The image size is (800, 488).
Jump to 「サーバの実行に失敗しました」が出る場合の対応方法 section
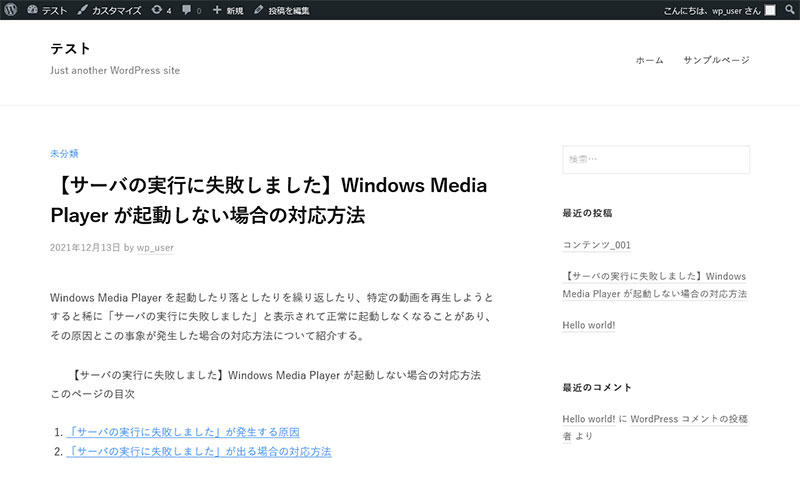[x=199, y=451]
